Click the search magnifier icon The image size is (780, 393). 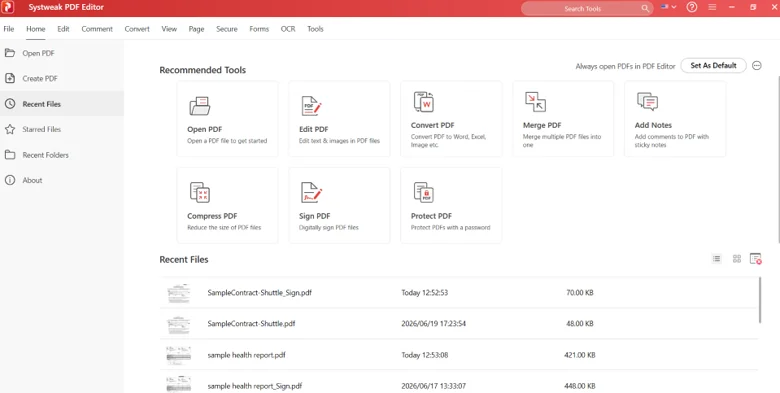coord(645,8)
